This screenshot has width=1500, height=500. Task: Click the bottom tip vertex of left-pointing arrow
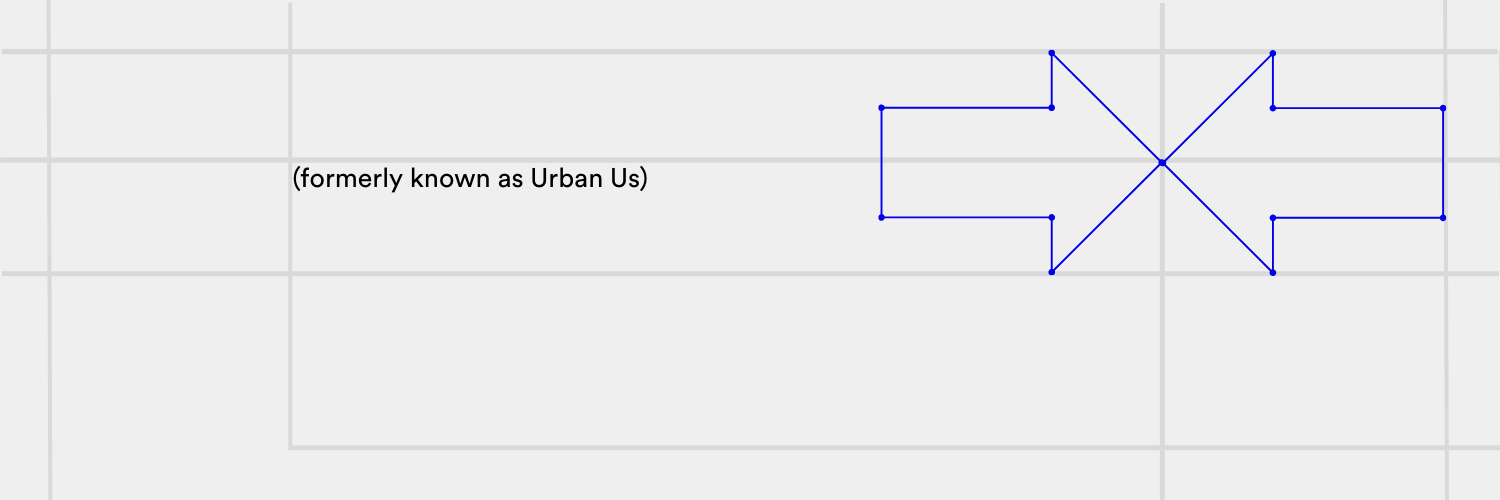point(1272,272)
